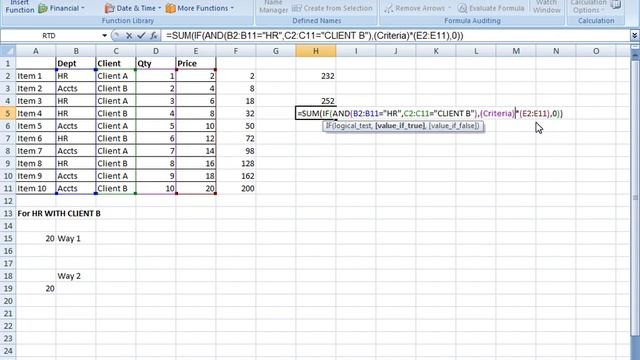Select column header D
640x360 pixels.
[x=156, y=51]
